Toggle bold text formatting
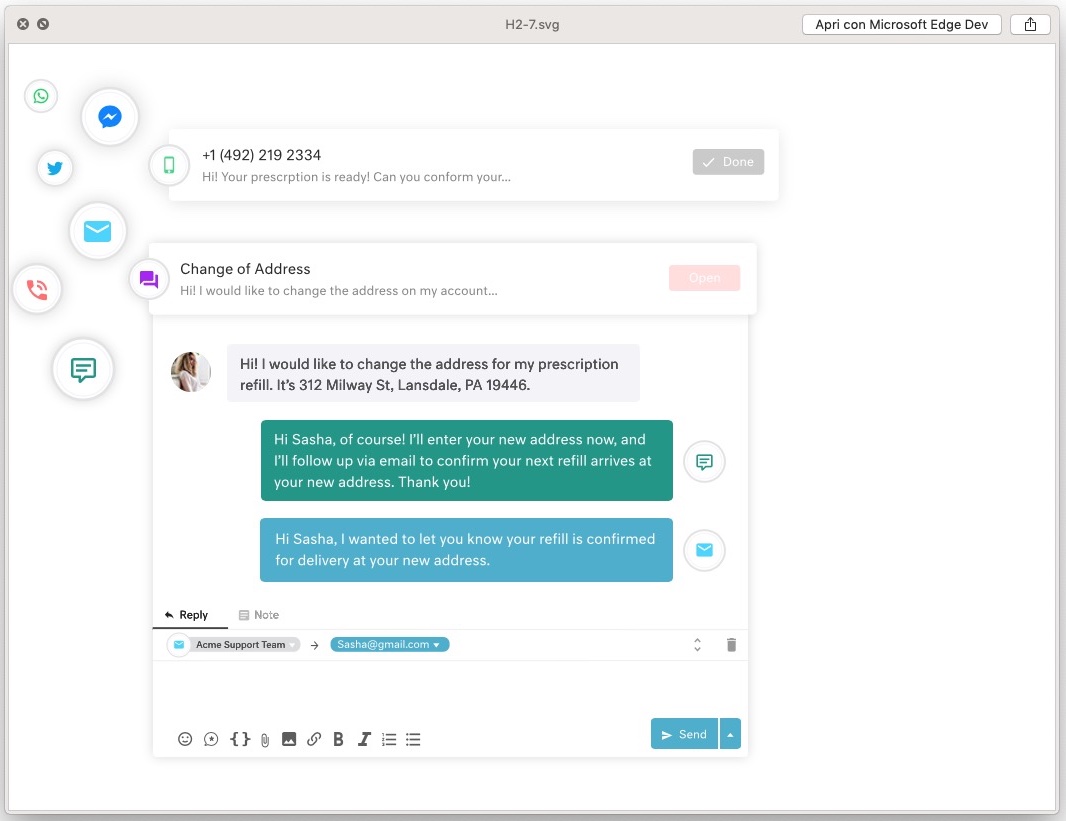This screenshot has width=1066, height=821. pos(339,739)
